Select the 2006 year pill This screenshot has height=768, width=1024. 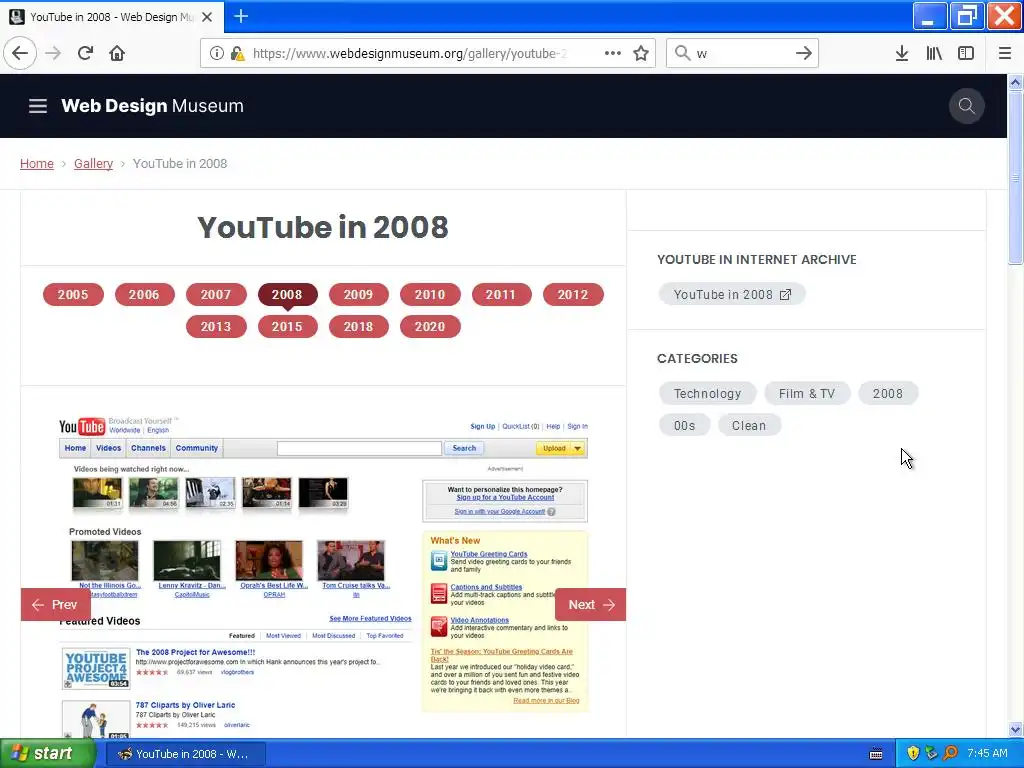coord(144,295)
